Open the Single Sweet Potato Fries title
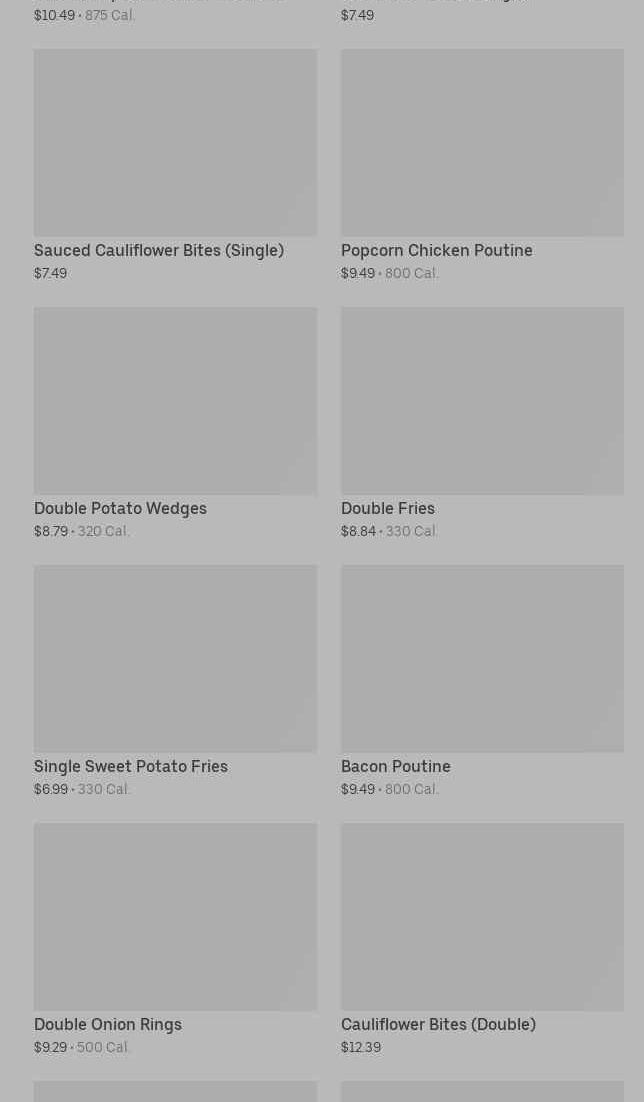This screenshot has width=644, height=1102. (131, 767)
